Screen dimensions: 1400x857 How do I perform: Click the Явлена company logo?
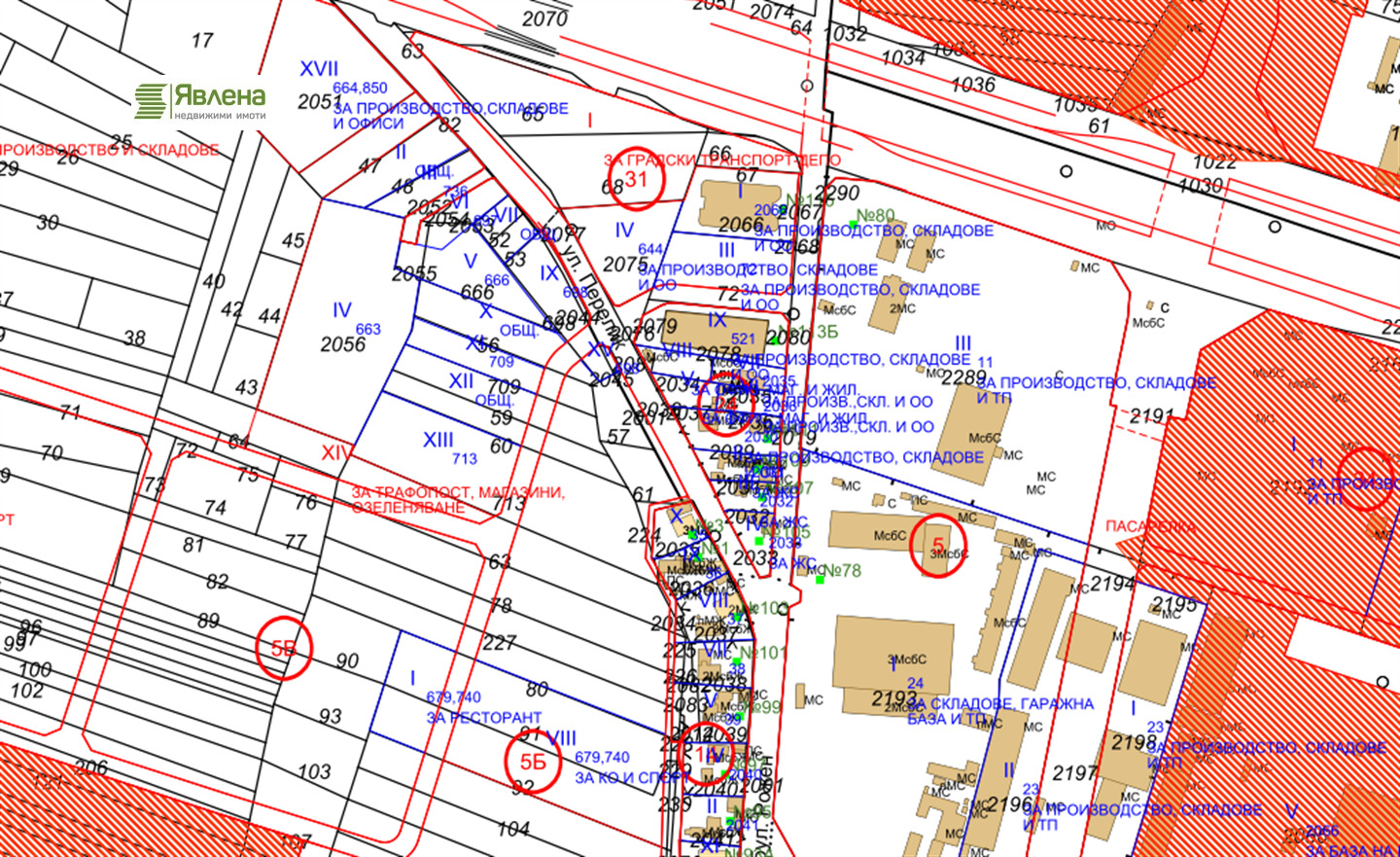200,101
